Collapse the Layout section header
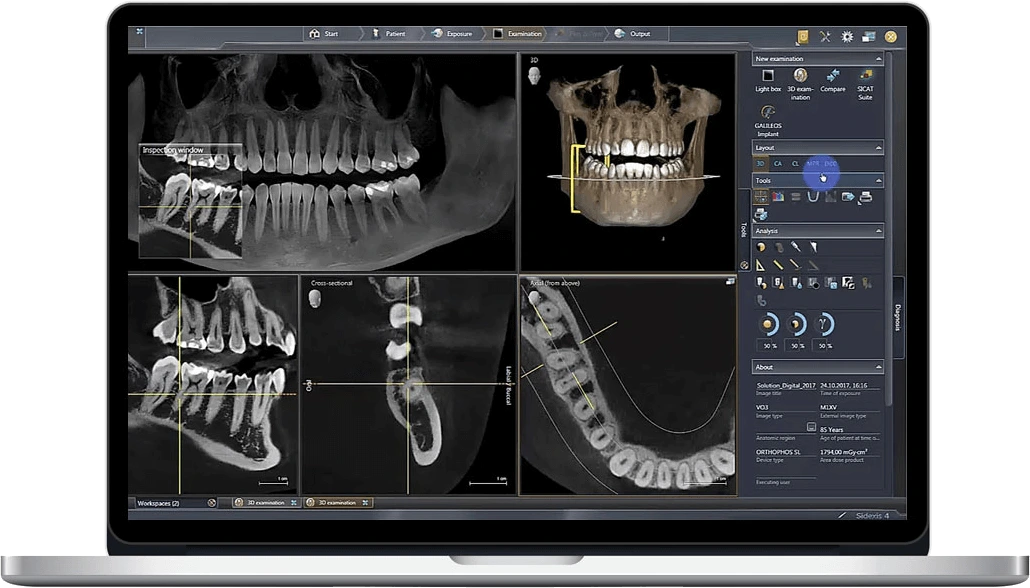 pyautogui.click(x=878, y=147)
